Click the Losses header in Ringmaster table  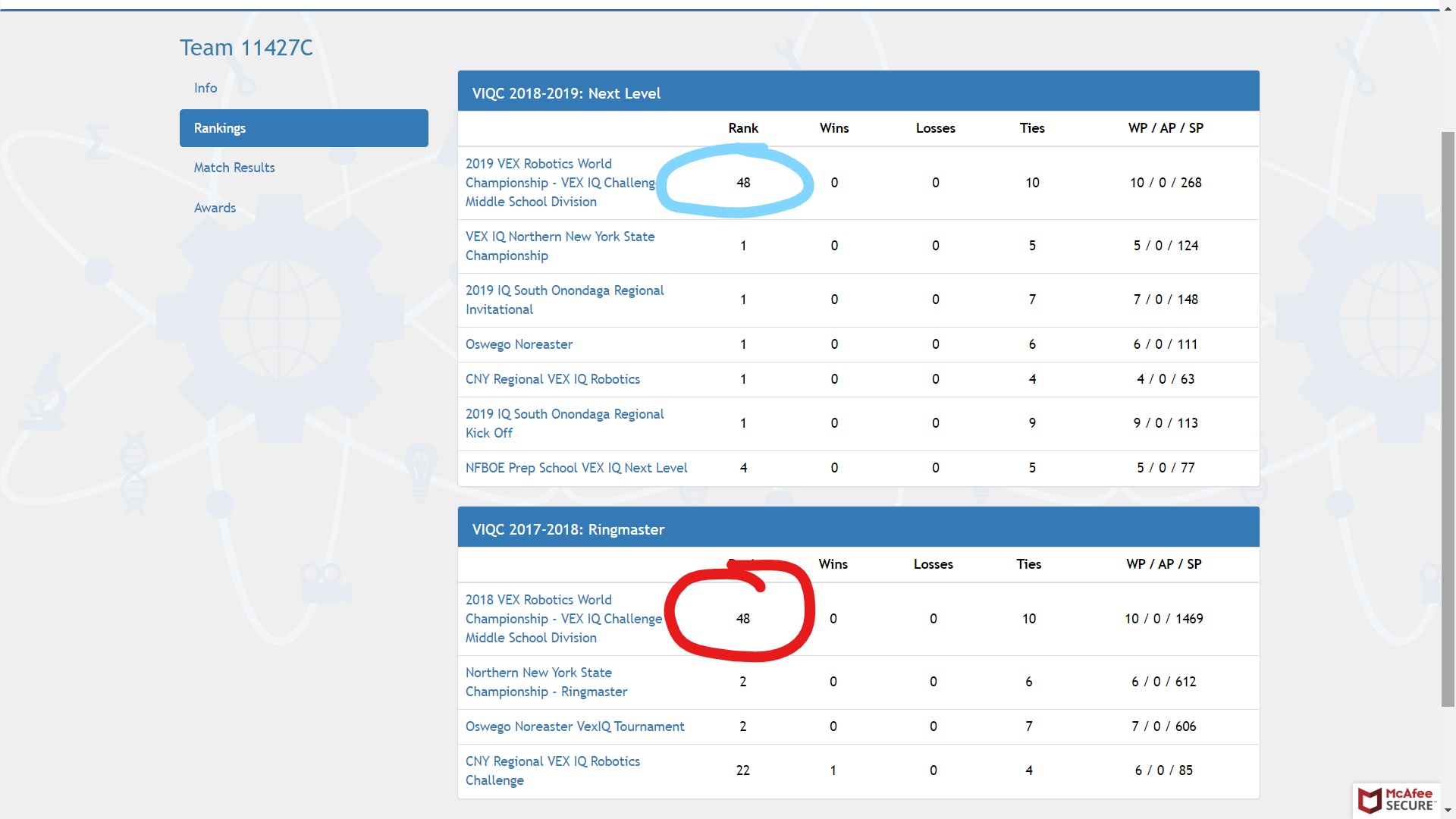point(933,564)
